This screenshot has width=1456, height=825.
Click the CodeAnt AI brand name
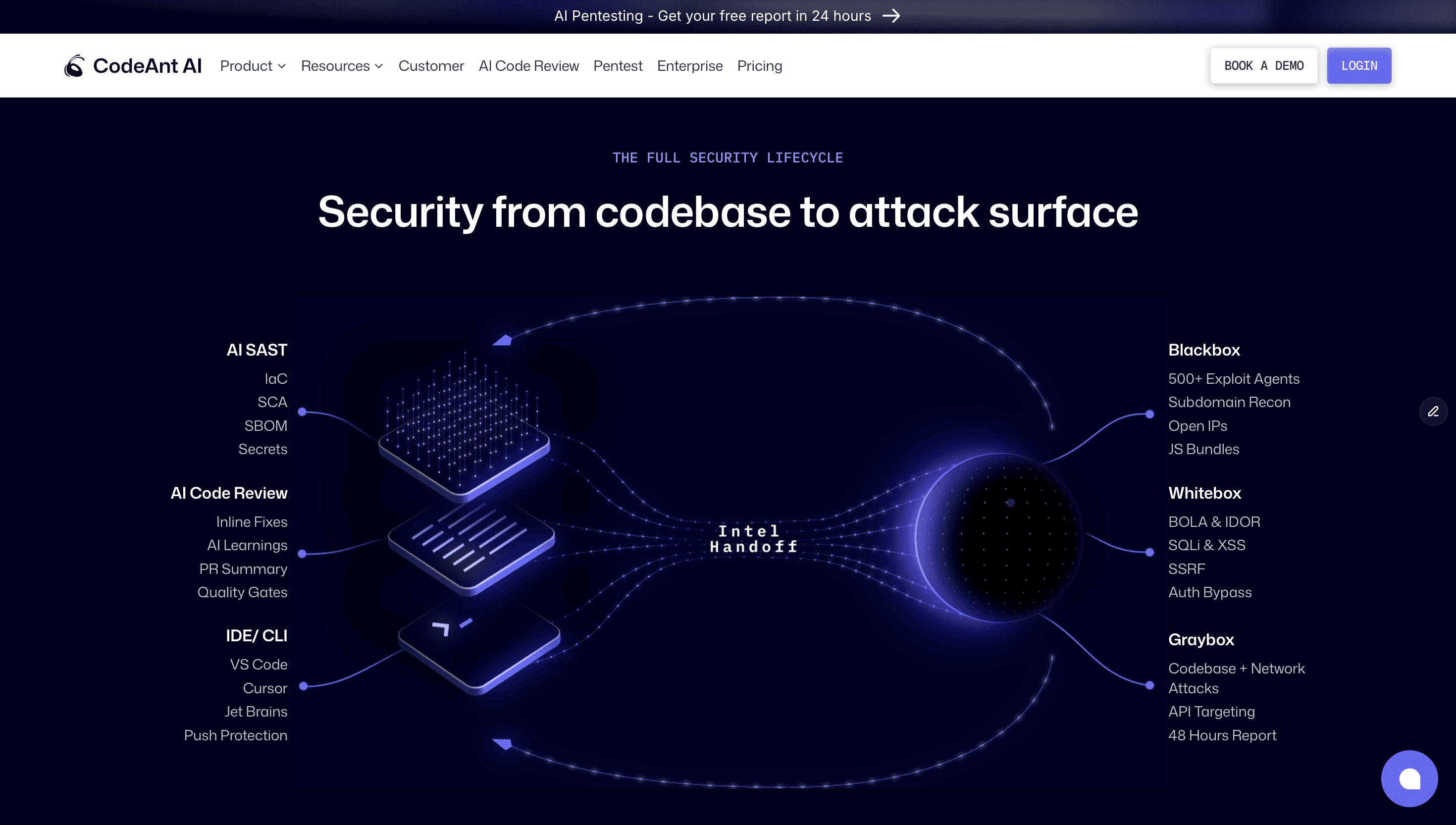147,66
